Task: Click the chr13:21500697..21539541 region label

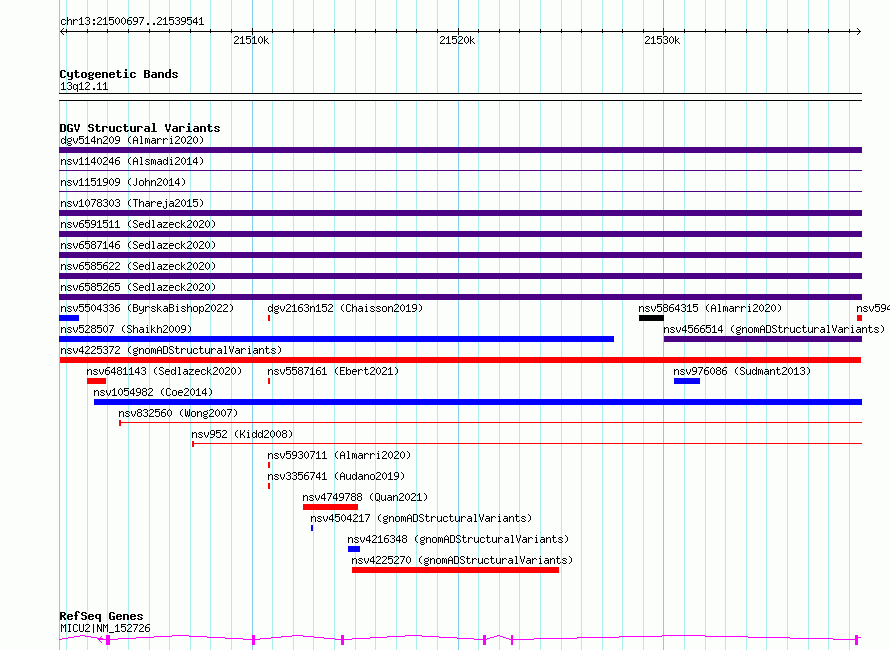Action: click(x=132, y=21)
